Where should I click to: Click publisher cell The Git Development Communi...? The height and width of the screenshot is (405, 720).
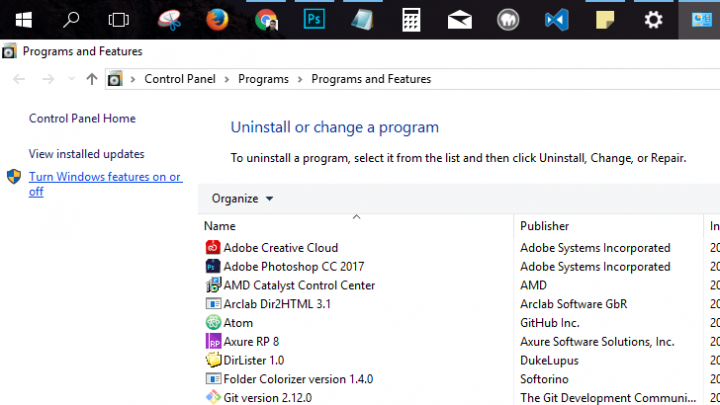[x=608, y=398]
